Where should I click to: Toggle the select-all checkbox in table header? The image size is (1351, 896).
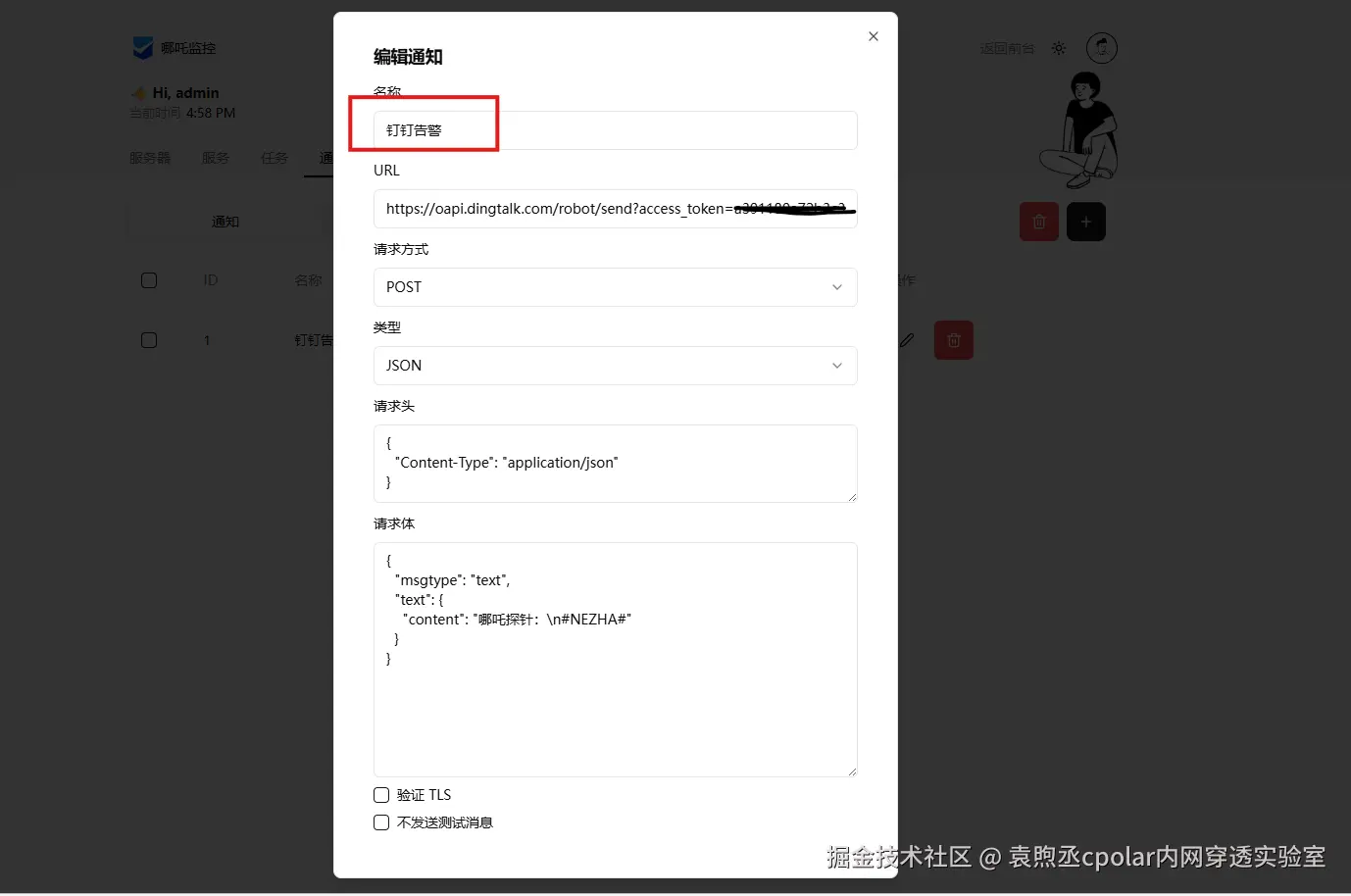point(149,280)
